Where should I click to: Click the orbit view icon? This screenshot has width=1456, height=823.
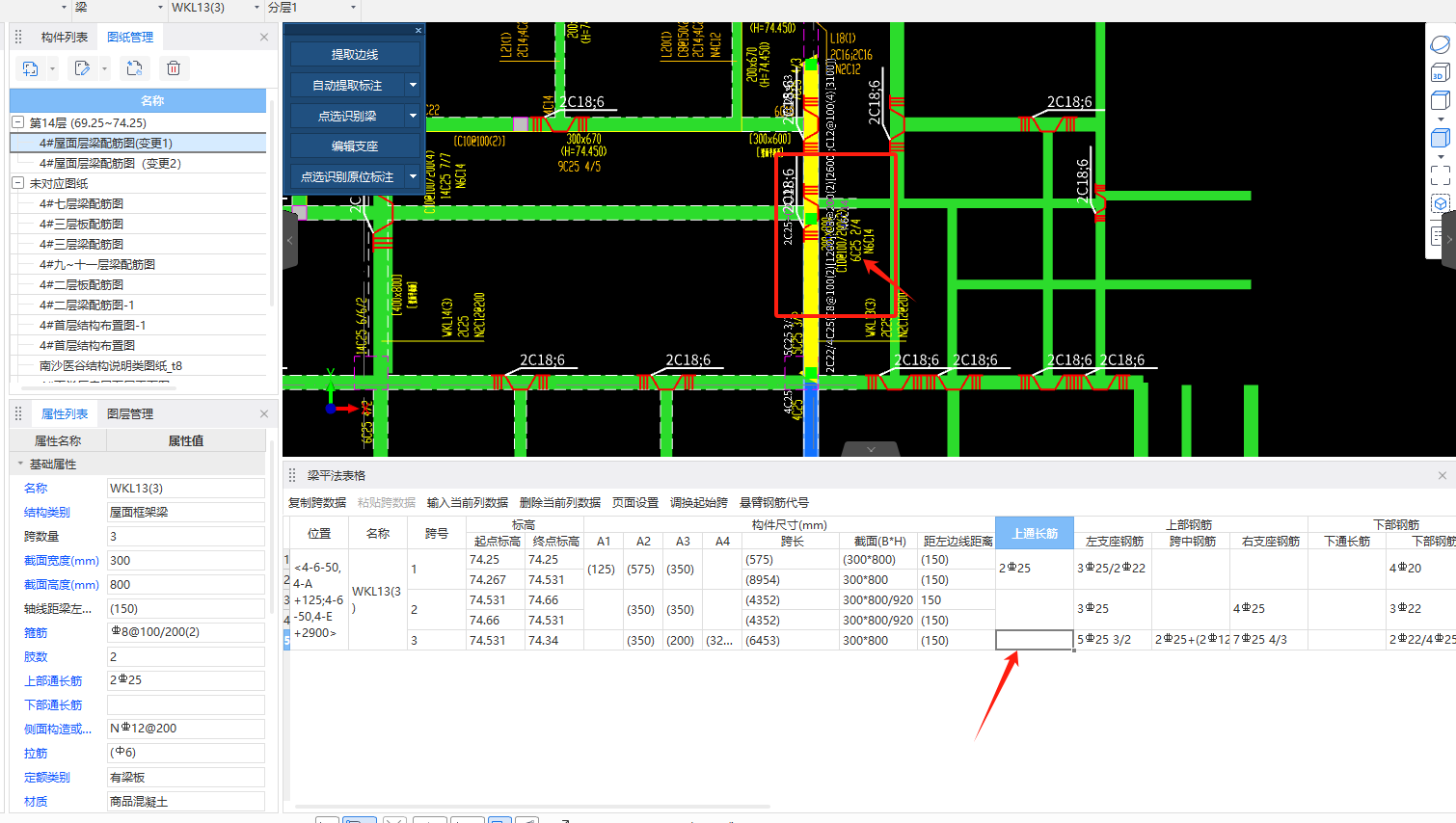1440,45
